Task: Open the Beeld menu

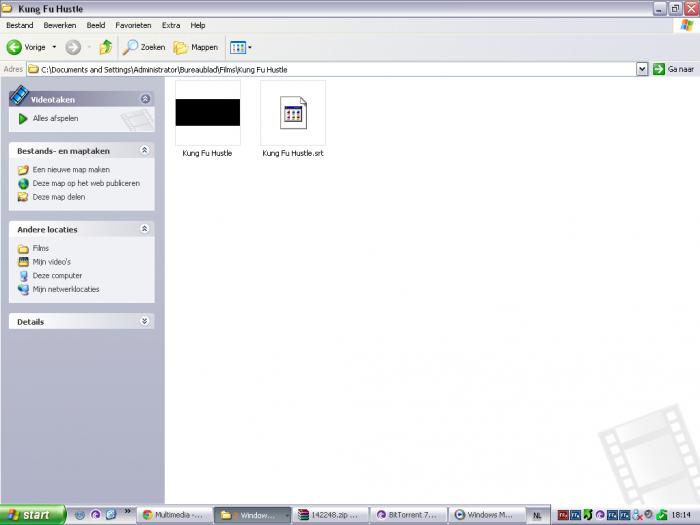Action: 96,25
